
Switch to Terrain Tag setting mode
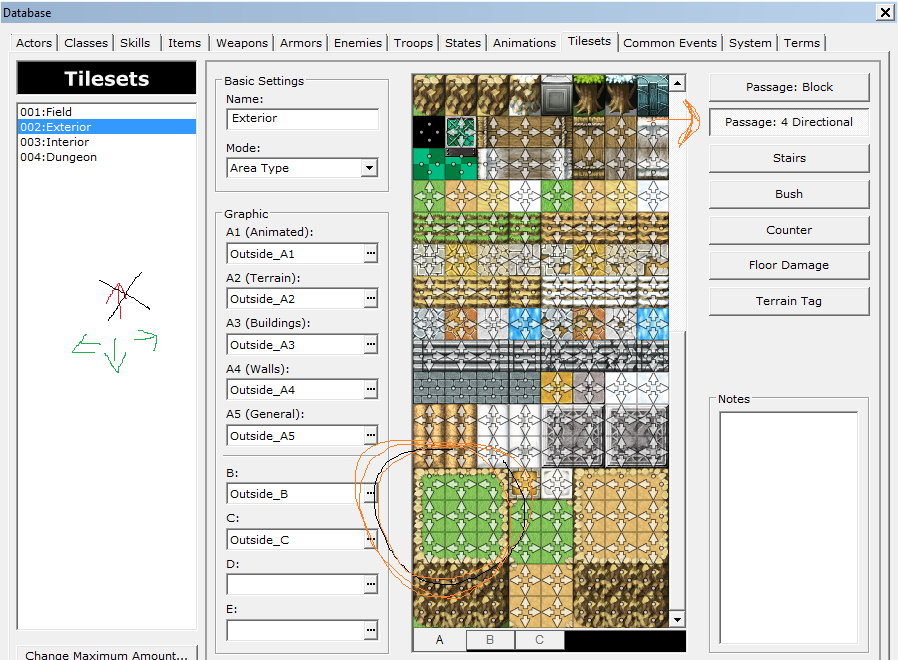click(x=789, y=301)
